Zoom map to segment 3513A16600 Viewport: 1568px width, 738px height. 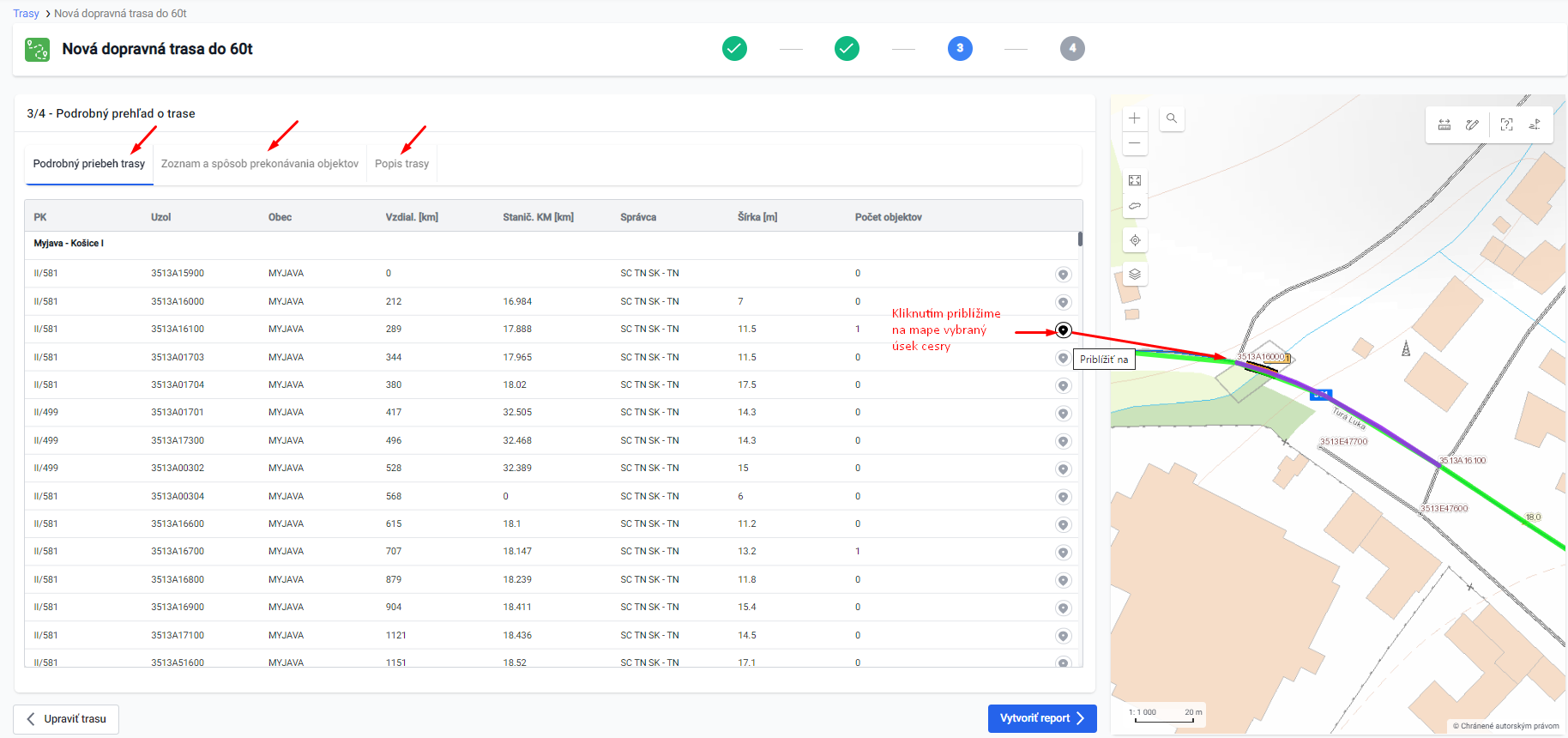pos(1063,524)
